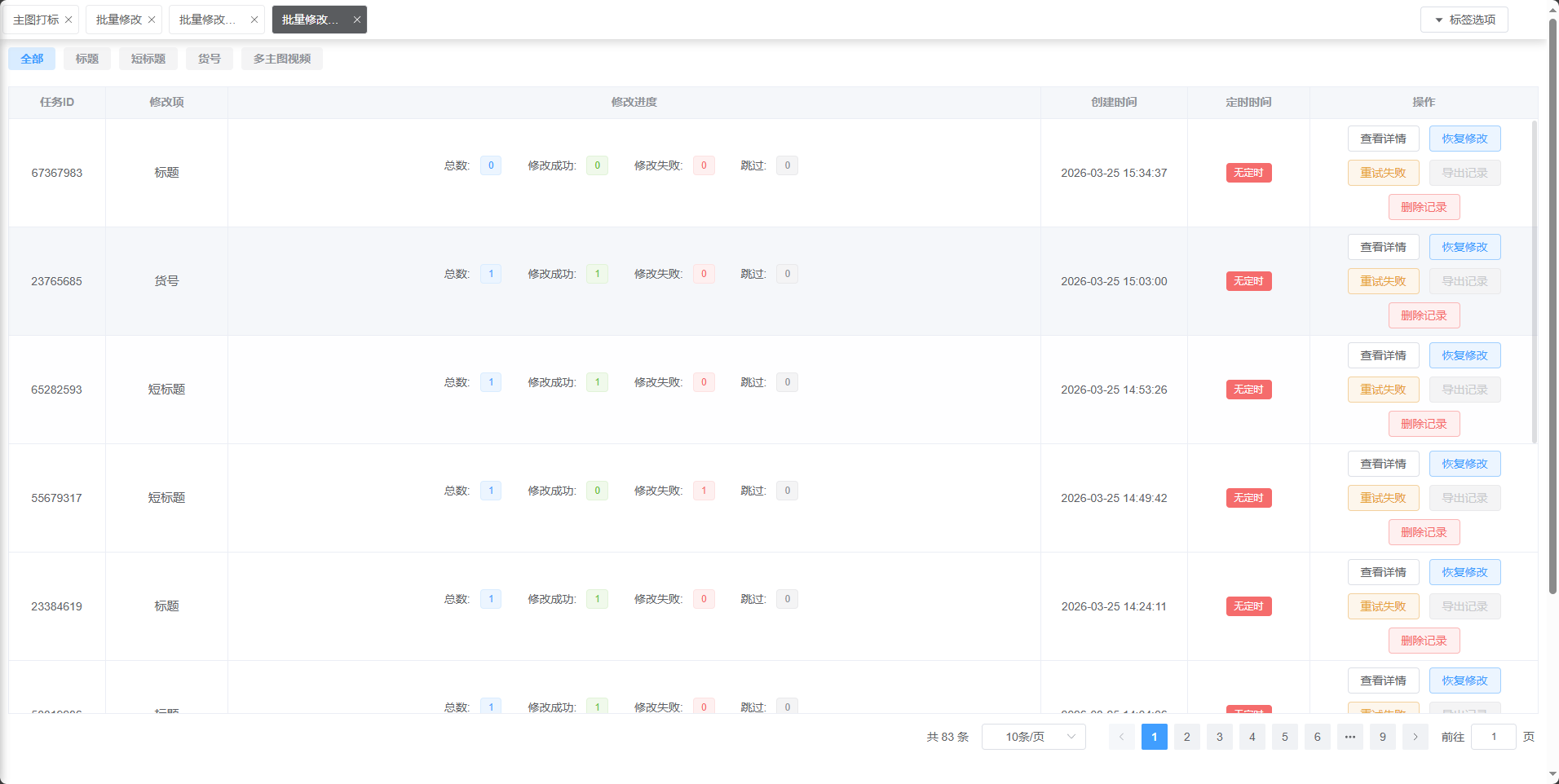
Task: Open the 标签选项 dropdown
Action: point(1464,20)
